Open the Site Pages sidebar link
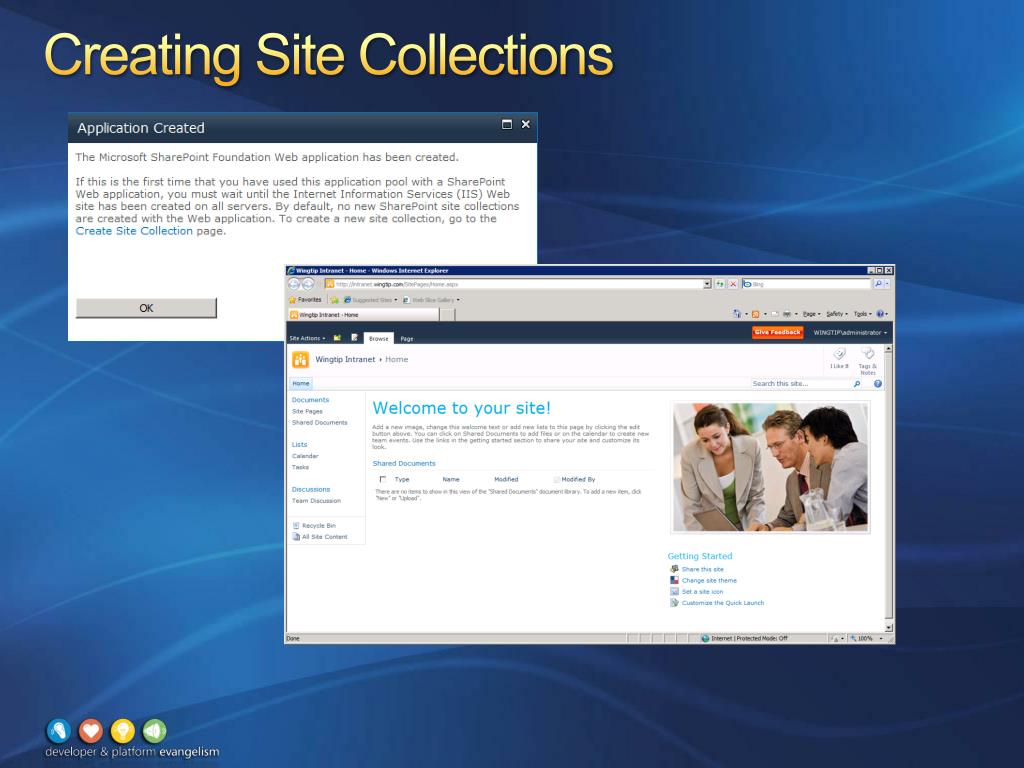The image size is (1024, 768). pos(307,411)
